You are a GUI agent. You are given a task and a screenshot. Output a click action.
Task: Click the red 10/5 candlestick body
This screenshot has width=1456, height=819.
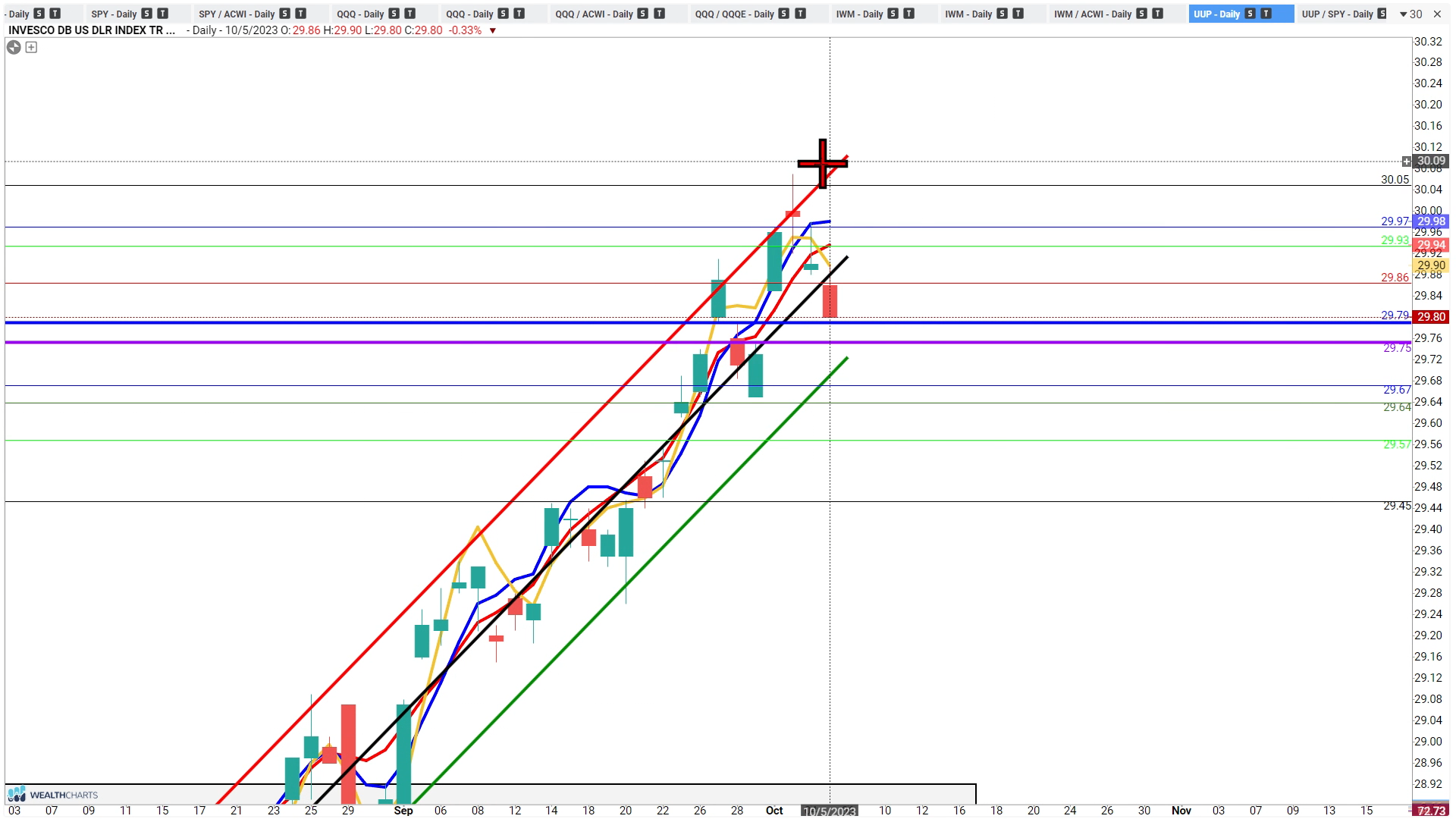coord(830,301)
